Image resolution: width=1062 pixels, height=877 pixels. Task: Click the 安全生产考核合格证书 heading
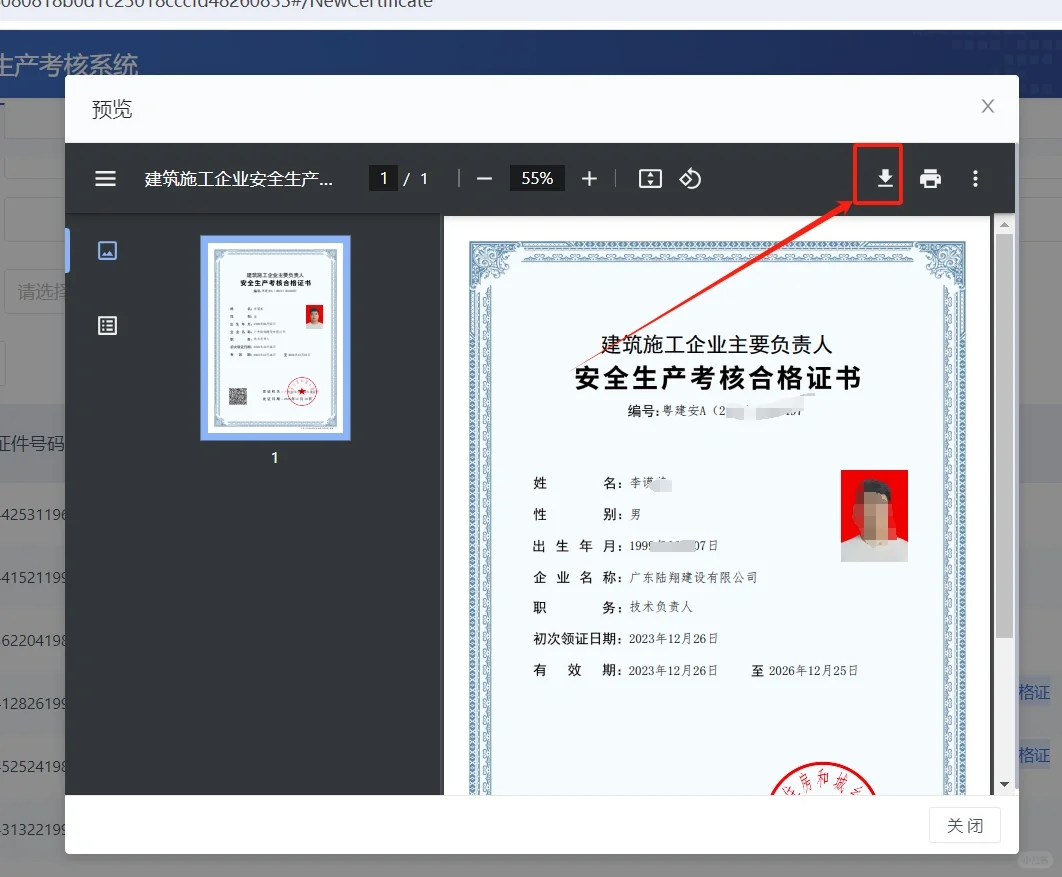click(x=717, y=378)
